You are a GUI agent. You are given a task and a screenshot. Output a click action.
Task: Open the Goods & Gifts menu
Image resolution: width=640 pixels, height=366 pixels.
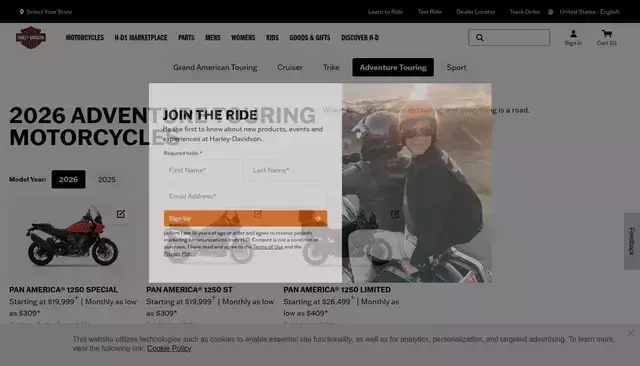pos(310,38)
